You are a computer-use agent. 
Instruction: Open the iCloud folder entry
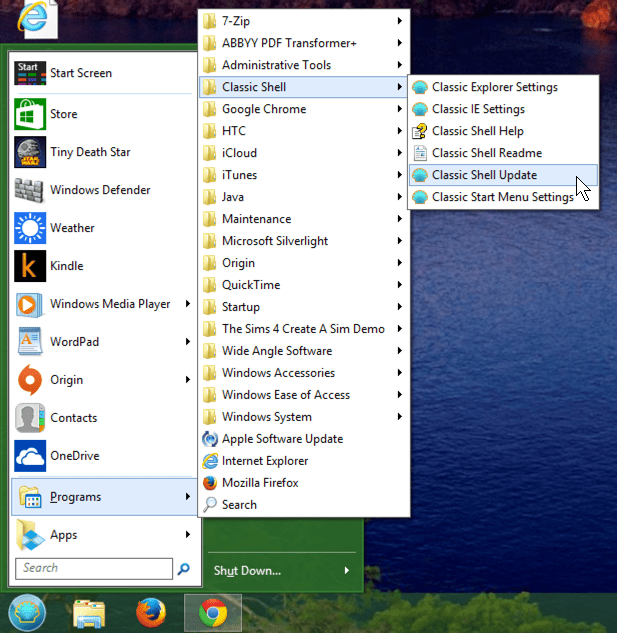click(x=303, y=153)
